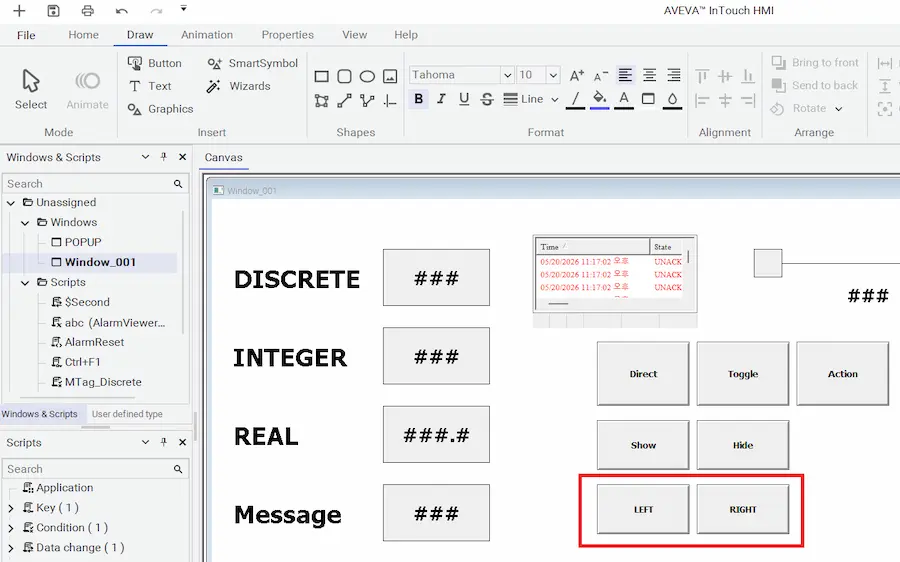The width and height of the screenshot is (900, 562).
Task: Select the Polygon shape tool
Action: (x=321, y=101)
